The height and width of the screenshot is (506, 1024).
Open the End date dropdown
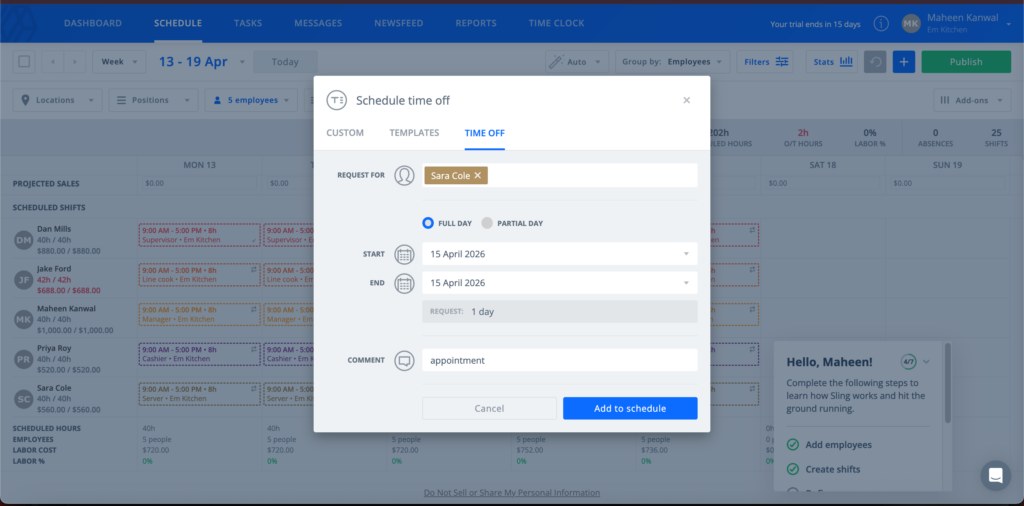pyautogui.click(x=560, y=283)
